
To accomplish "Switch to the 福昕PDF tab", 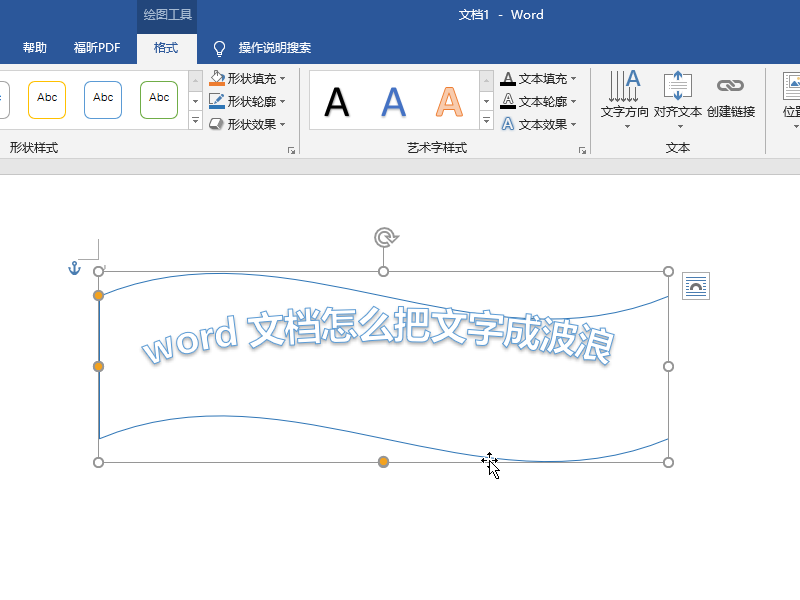I will click(x=97, y=48).
